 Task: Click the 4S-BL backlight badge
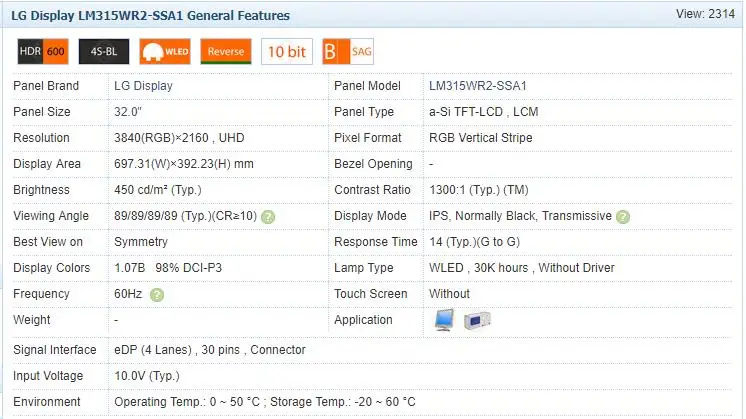104,51
